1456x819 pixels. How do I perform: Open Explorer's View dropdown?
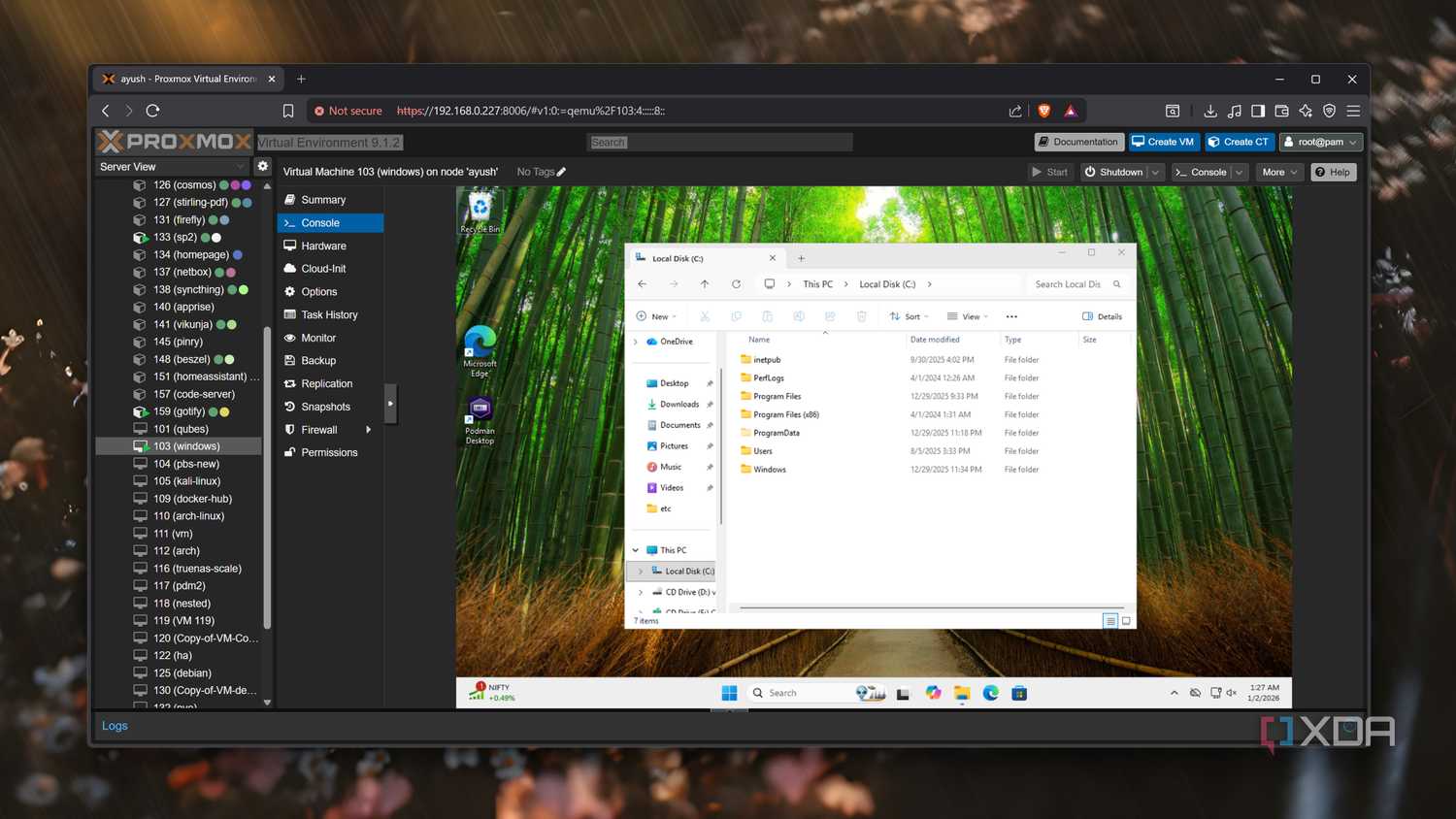pos(968,316)
